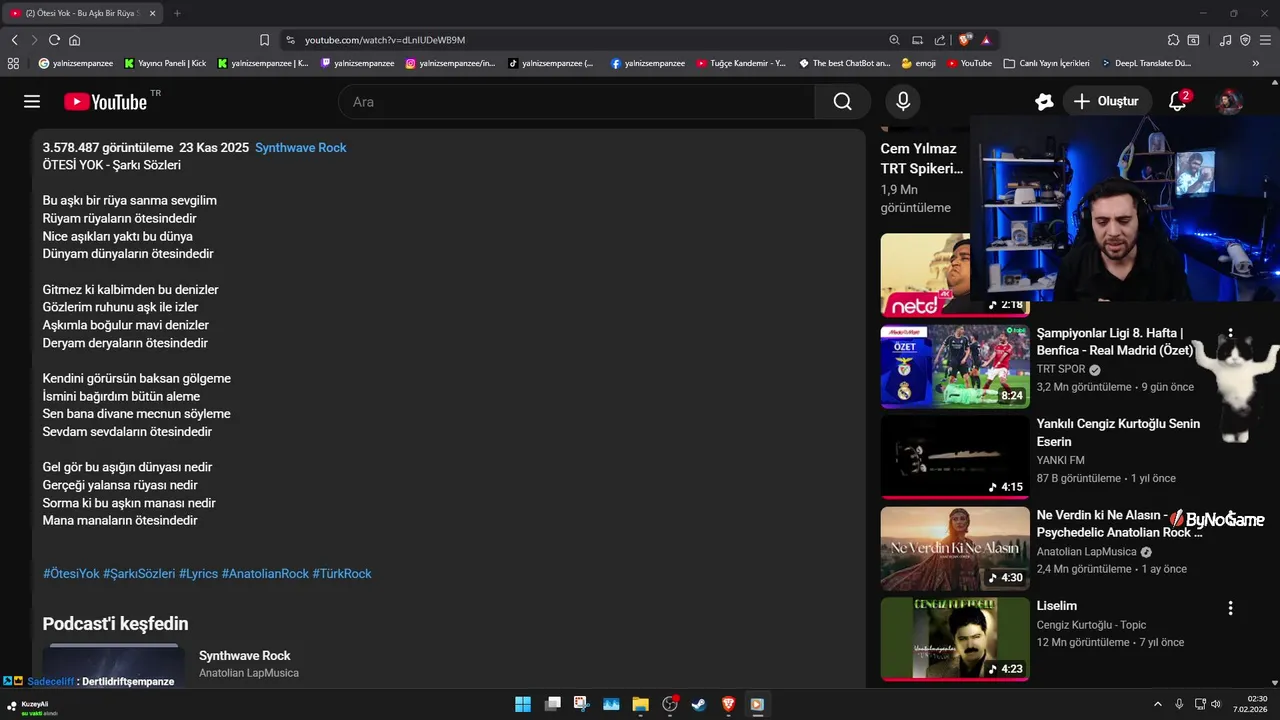Open options for Liselim video
1280x720 pixels.
coord(1230,608)
